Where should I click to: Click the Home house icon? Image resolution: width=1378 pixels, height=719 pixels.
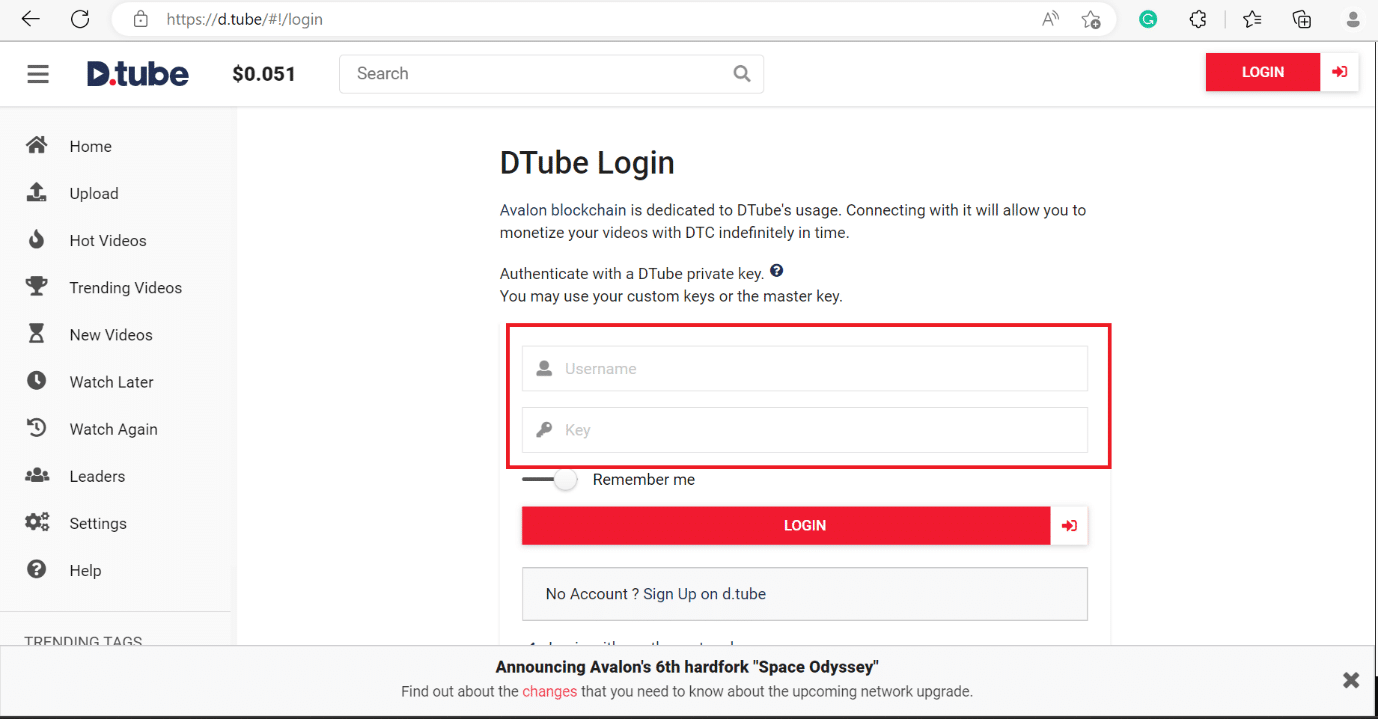pos(37,146)
